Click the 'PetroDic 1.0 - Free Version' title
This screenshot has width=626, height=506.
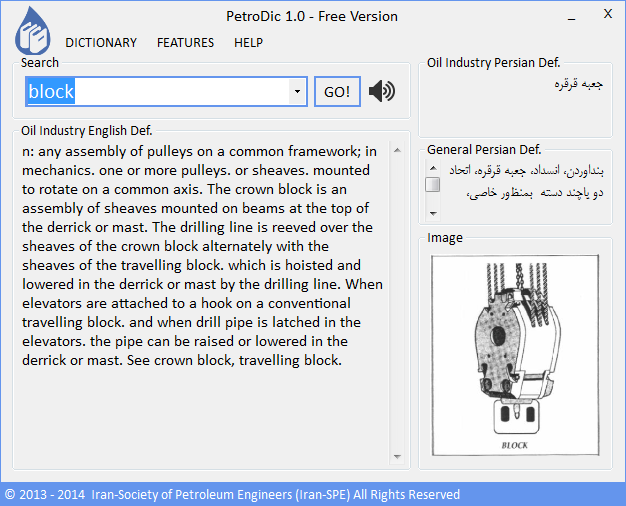[x=312, y=16]
